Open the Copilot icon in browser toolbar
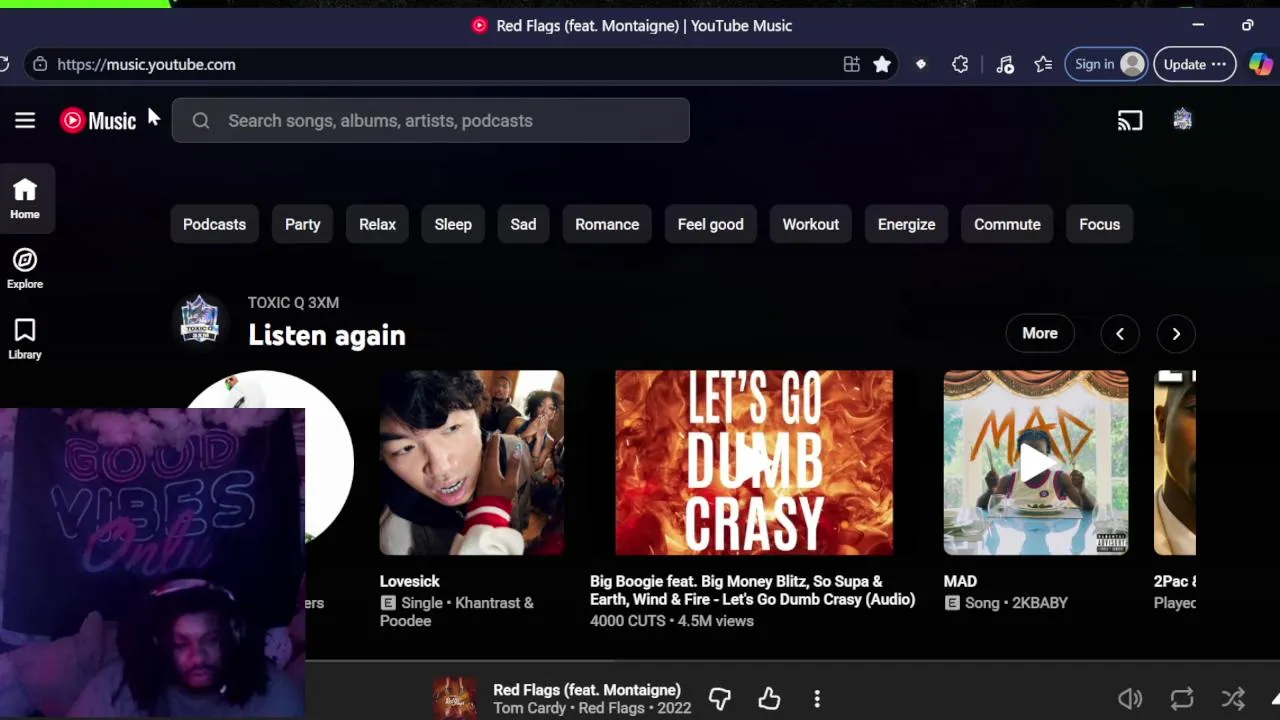This screenshot has height=720, width=1280. click(1261, 64)
